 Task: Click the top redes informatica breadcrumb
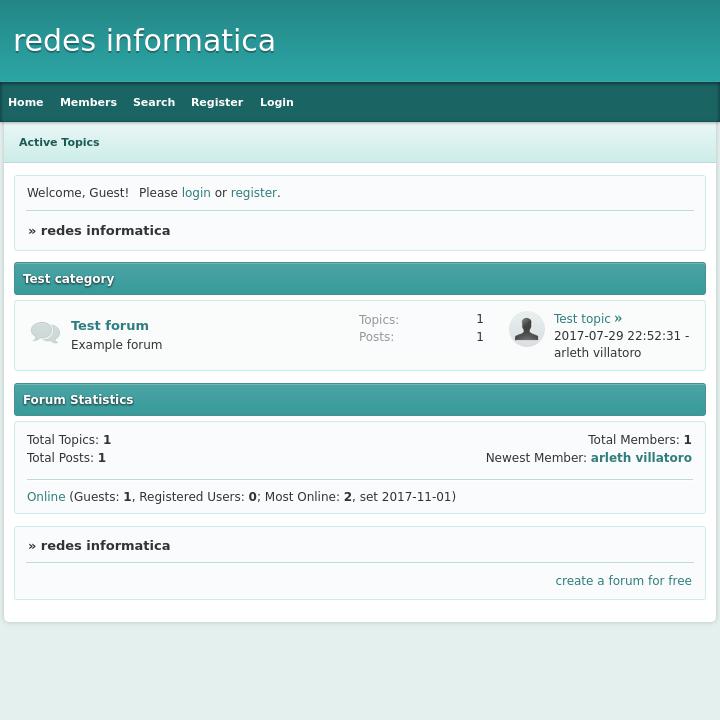pyautogui.click(x=105, y=230)
